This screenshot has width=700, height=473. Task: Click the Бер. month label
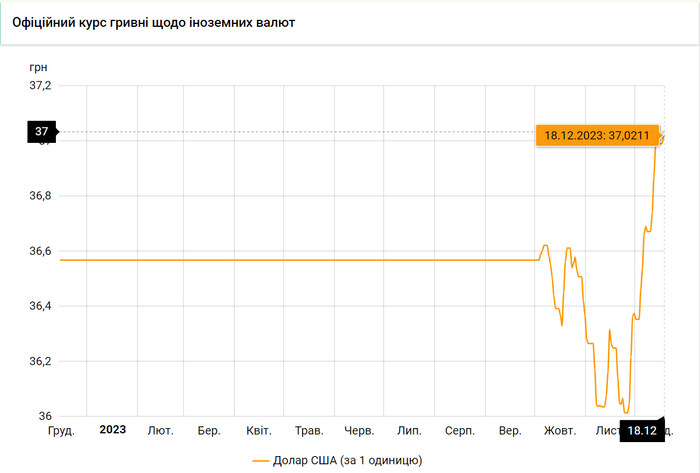209,431
